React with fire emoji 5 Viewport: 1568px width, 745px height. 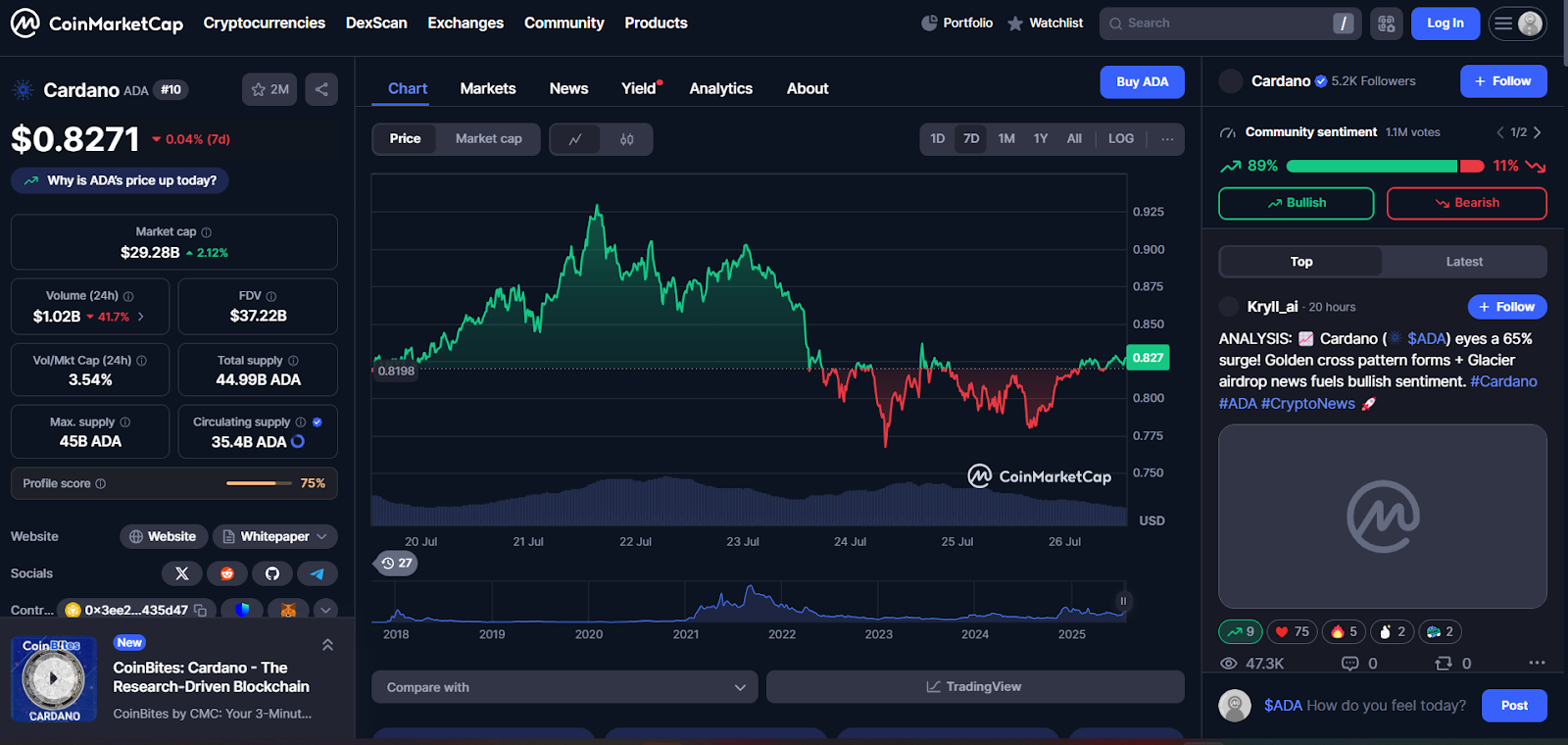click(1345, 632)
